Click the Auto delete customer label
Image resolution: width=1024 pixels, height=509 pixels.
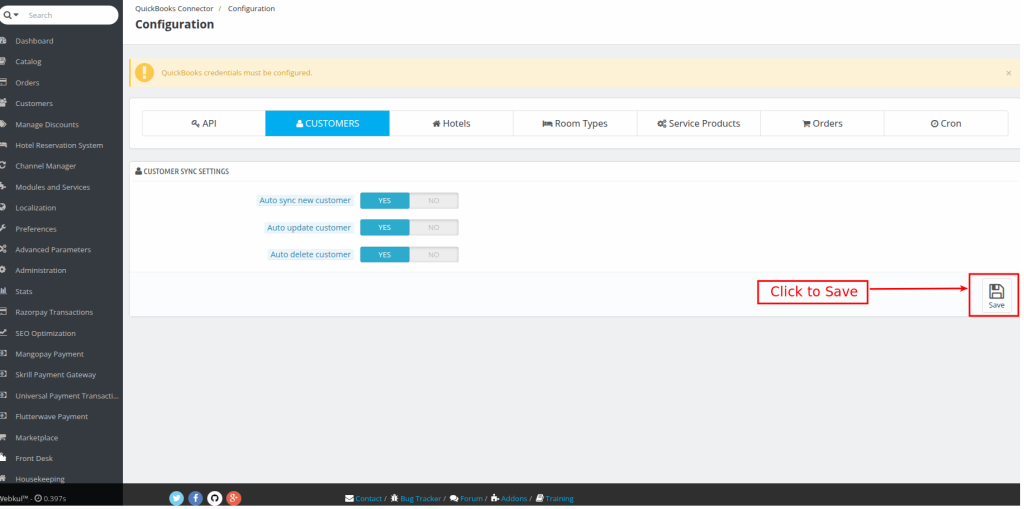click(x=311, y=254)
